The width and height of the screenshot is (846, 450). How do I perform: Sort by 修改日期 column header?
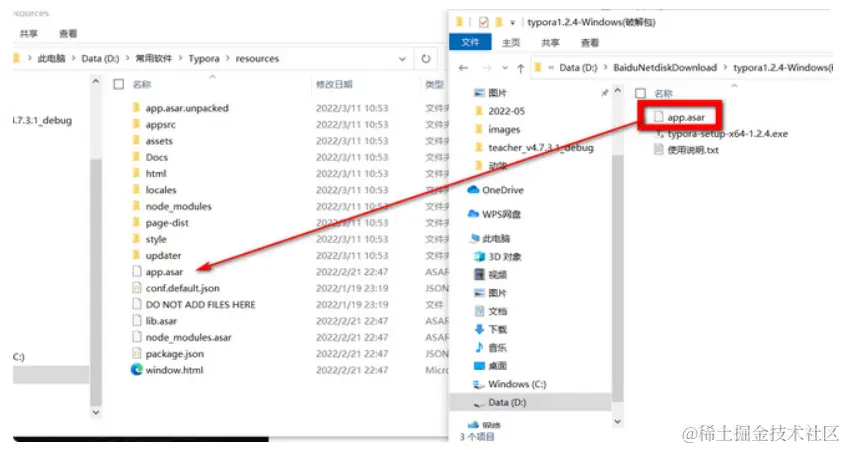pyautogui.click(x=334, y=84)
